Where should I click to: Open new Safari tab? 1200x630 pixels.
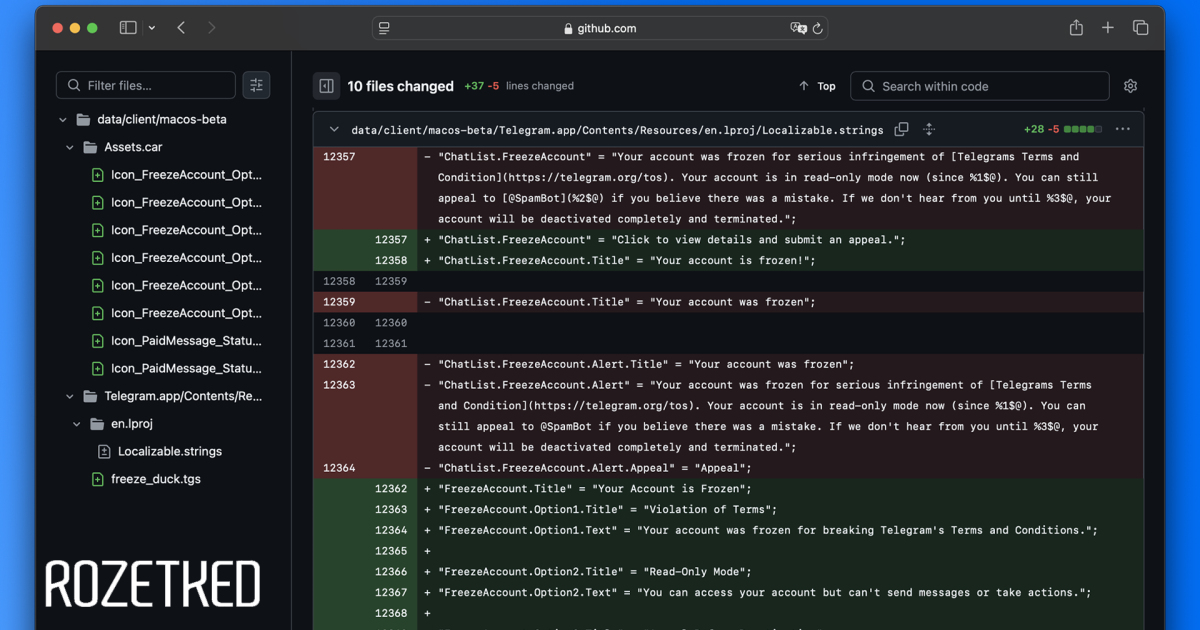pyautogui.click(x=1108, y=28)
